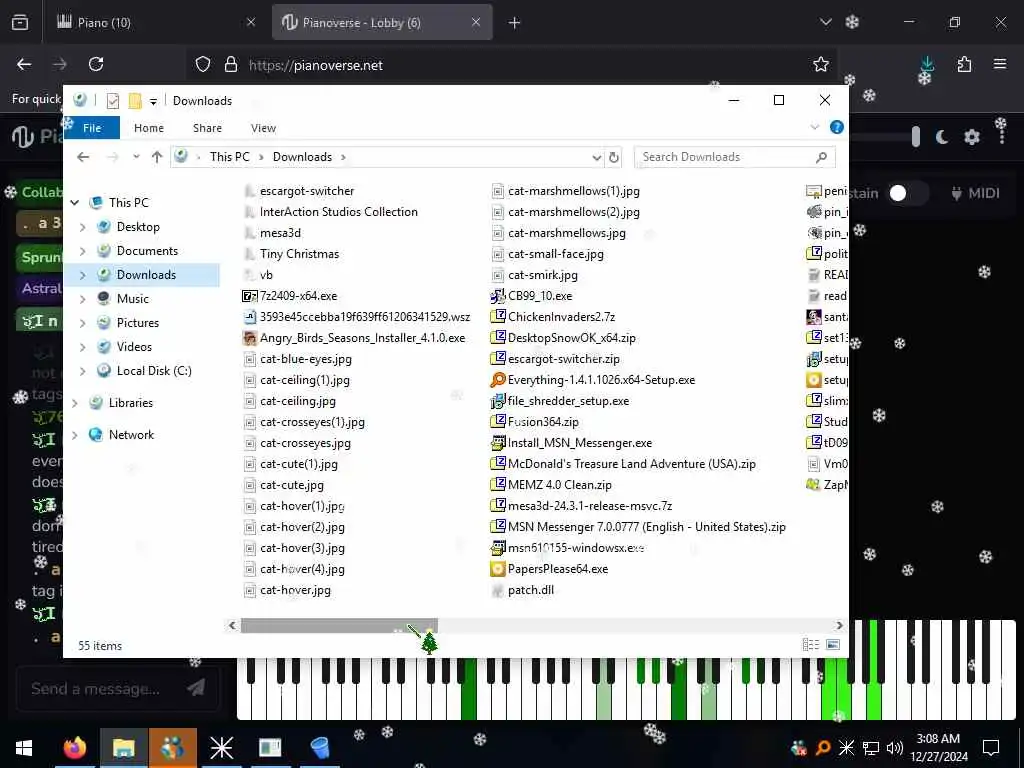
Task: Expand the Pictures tree node
Action: [x=82, y=323]
